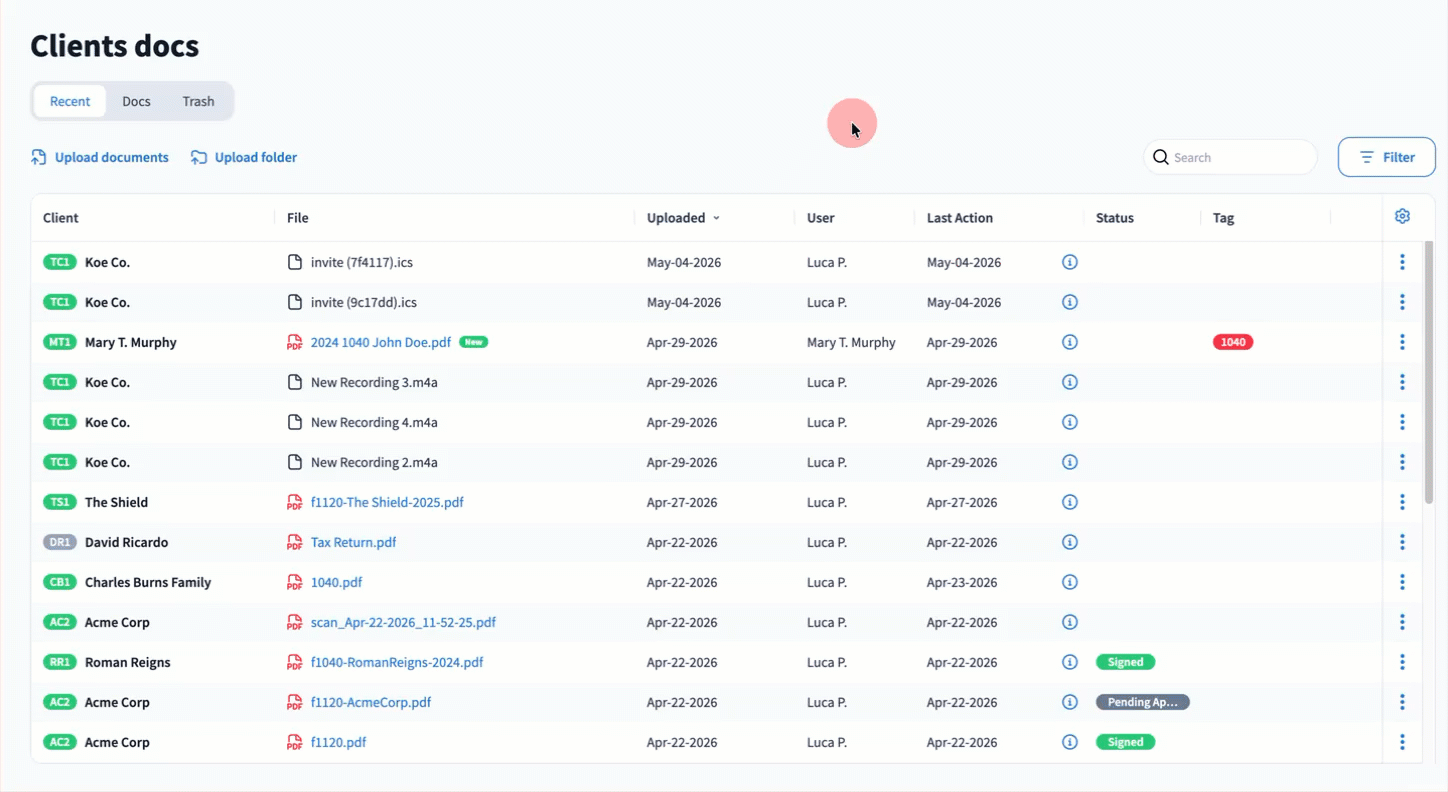Click the PDF icon beside Tax Return.pdf
Image resolution: width=1448 pixels, height=792 pixels.
click(294, 542)
